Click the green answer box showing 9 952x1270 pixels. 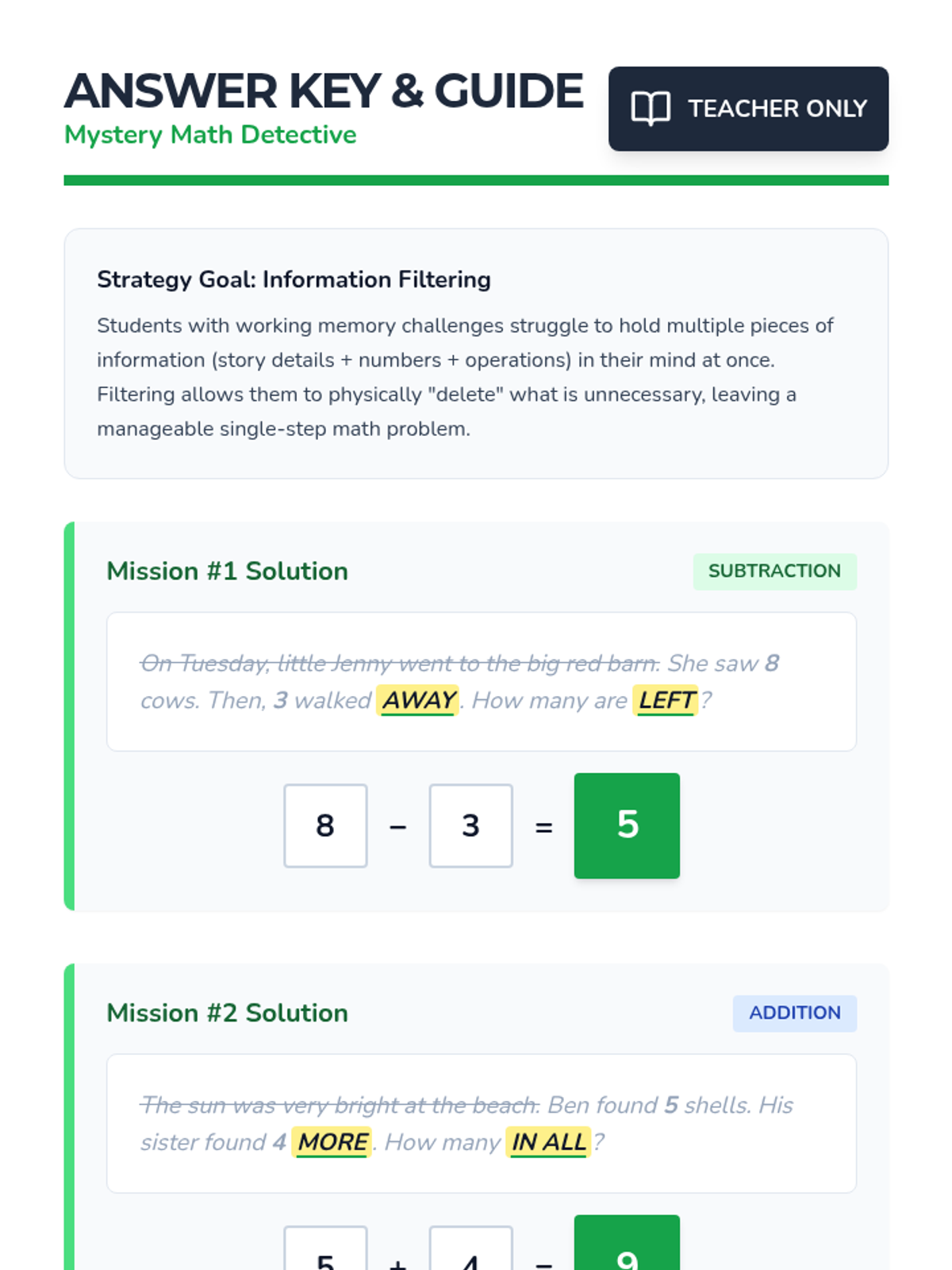point(627,1246)
